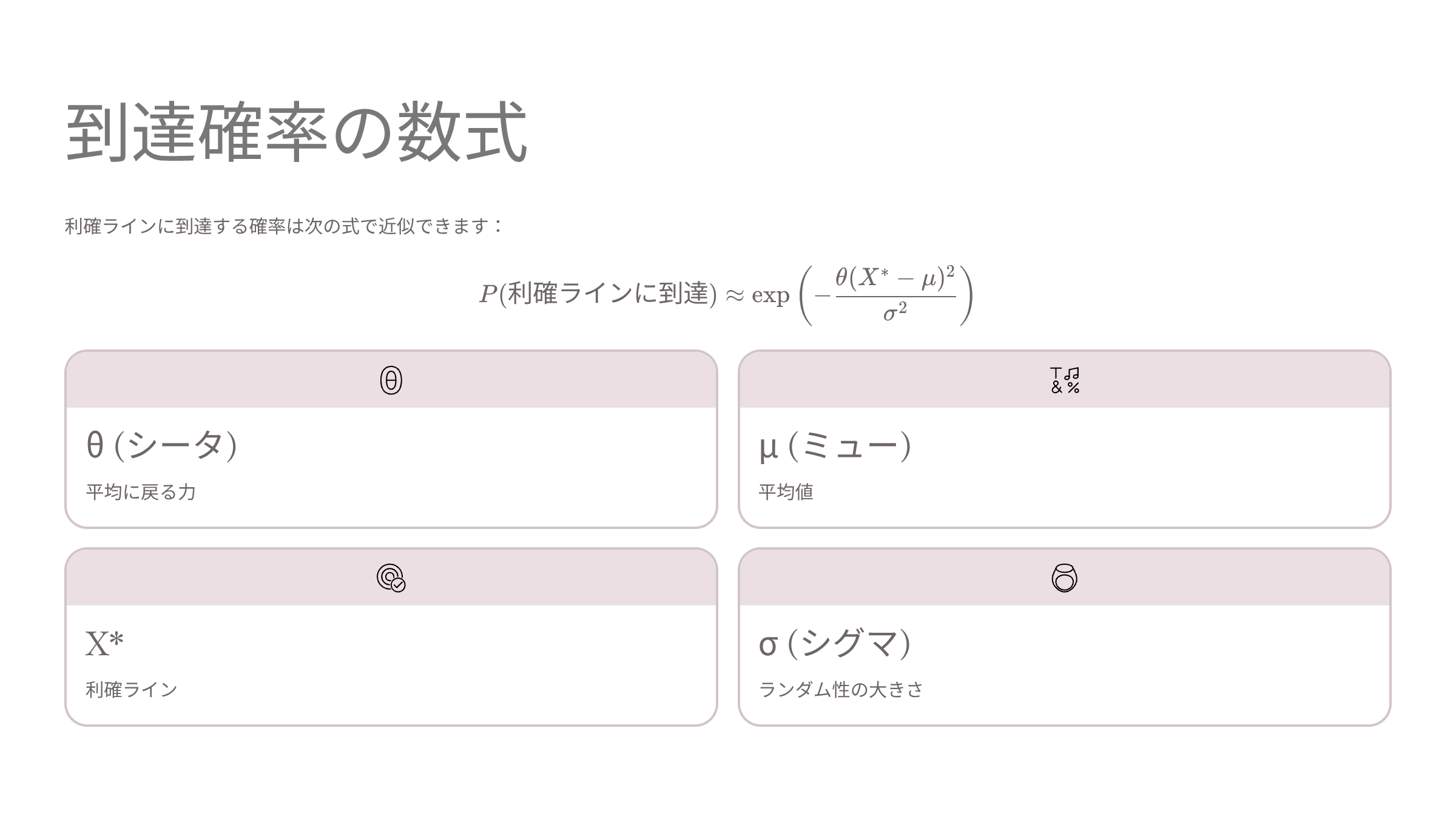The width and height of the screenshot is (1456, 819).
Task: Click the intro sentence about 利確ライン probability
Action: 284,226
